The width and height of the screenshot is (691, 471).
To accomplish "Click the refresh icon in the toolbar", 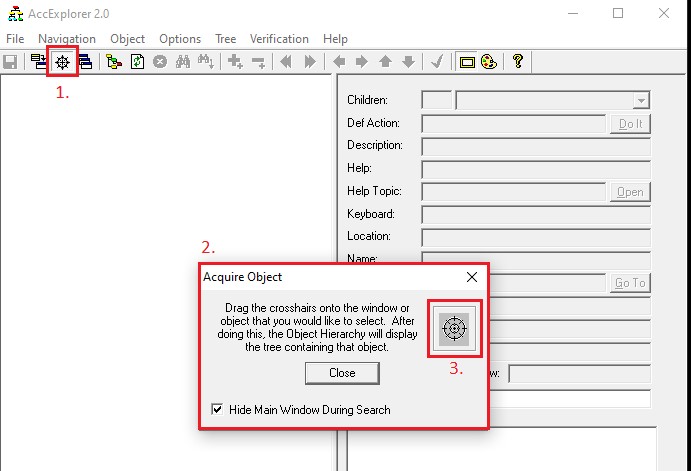I will coord(137,62).
